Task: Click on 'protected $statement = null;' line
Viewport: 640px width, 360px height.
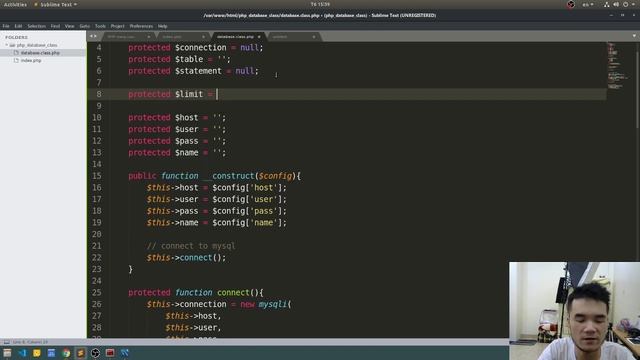Action: click(193, 71)
